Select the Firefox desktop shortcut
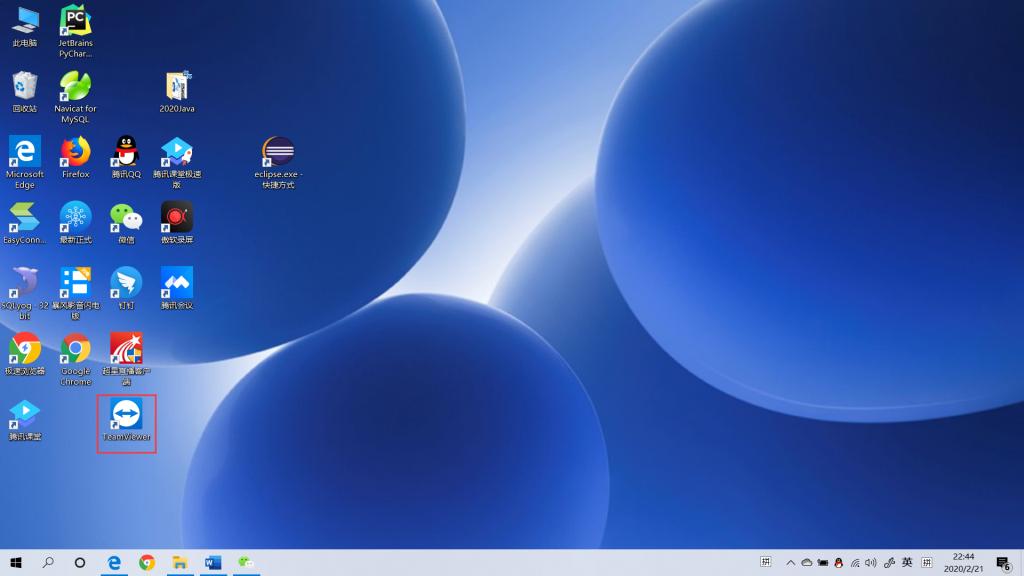Viewport: 1024px width, 576px height. 75,153
